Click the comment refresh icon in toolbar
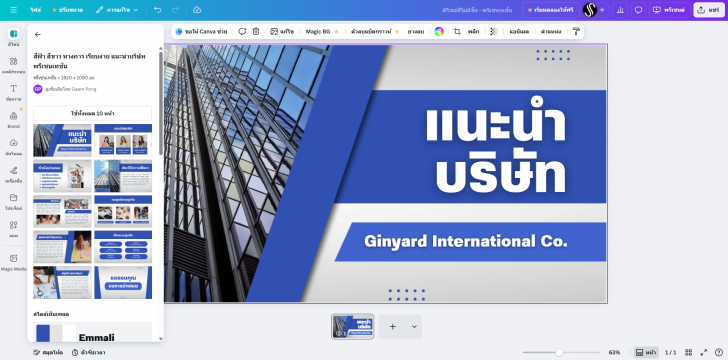Image resolution: width=728 pixels, height=360 pixels. click(242, 32)
